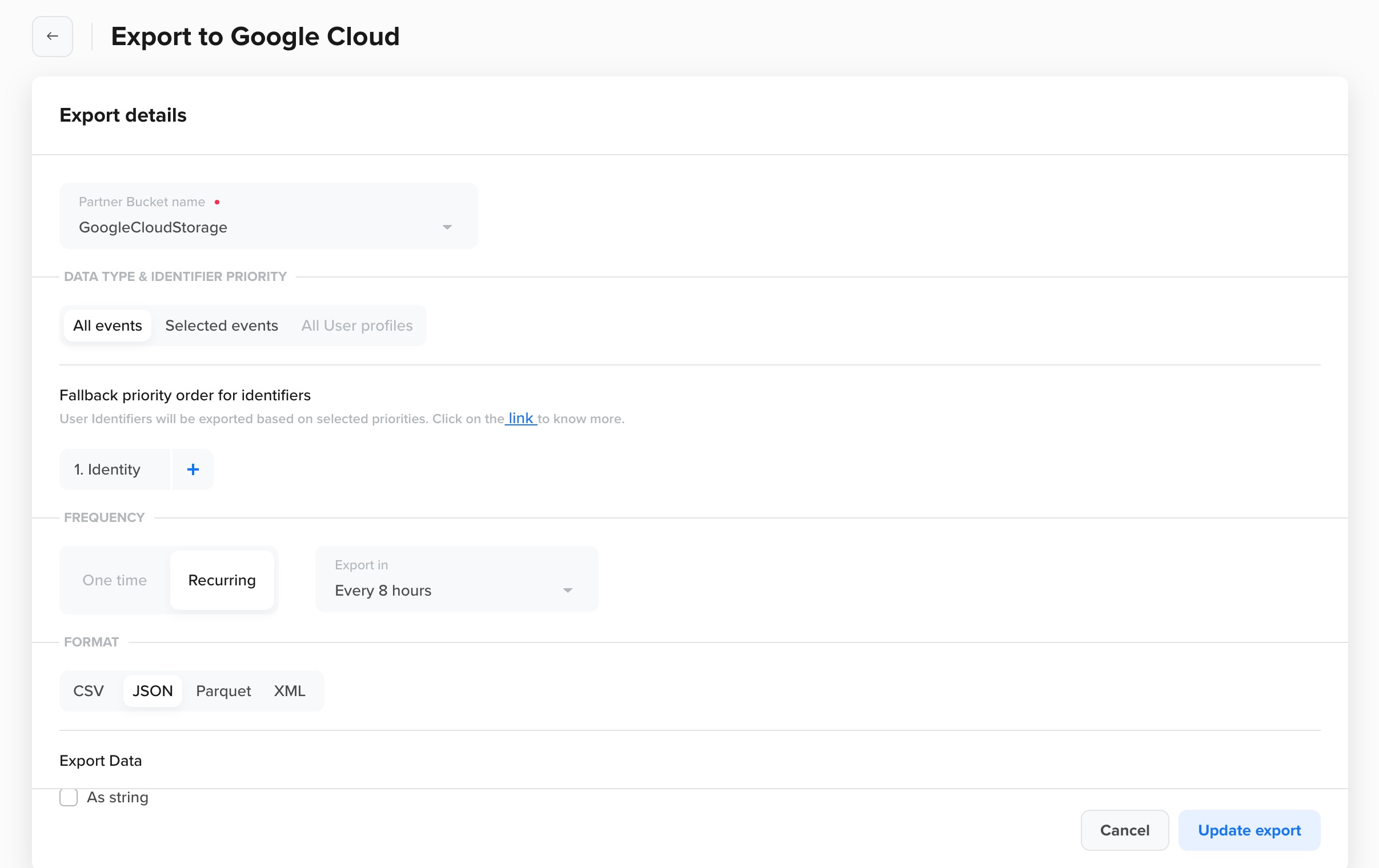Select the One time frequency option
The height and width of the screenshot is (868, 1379).
point(114,579)
